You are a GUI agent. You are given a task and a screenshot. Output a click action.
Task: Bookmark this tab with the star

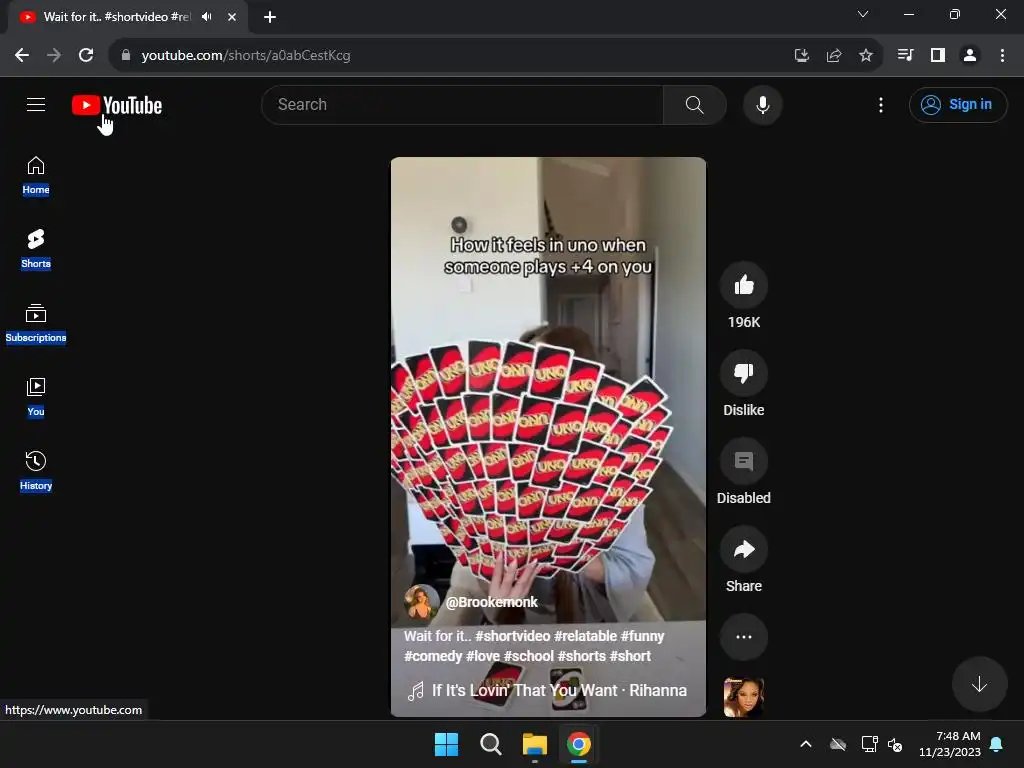[x=865, y=56]
